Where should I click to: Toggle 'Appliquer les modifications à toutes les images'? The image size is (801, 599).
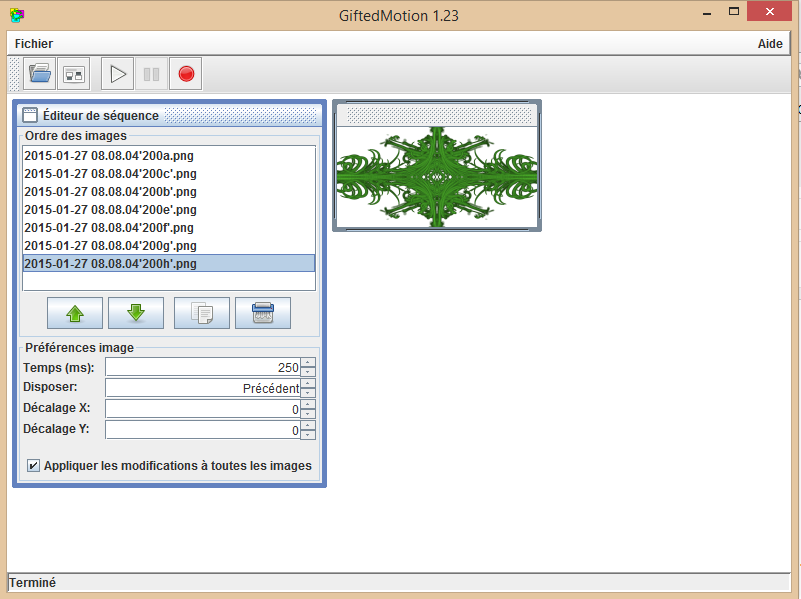tap(34, 466)
